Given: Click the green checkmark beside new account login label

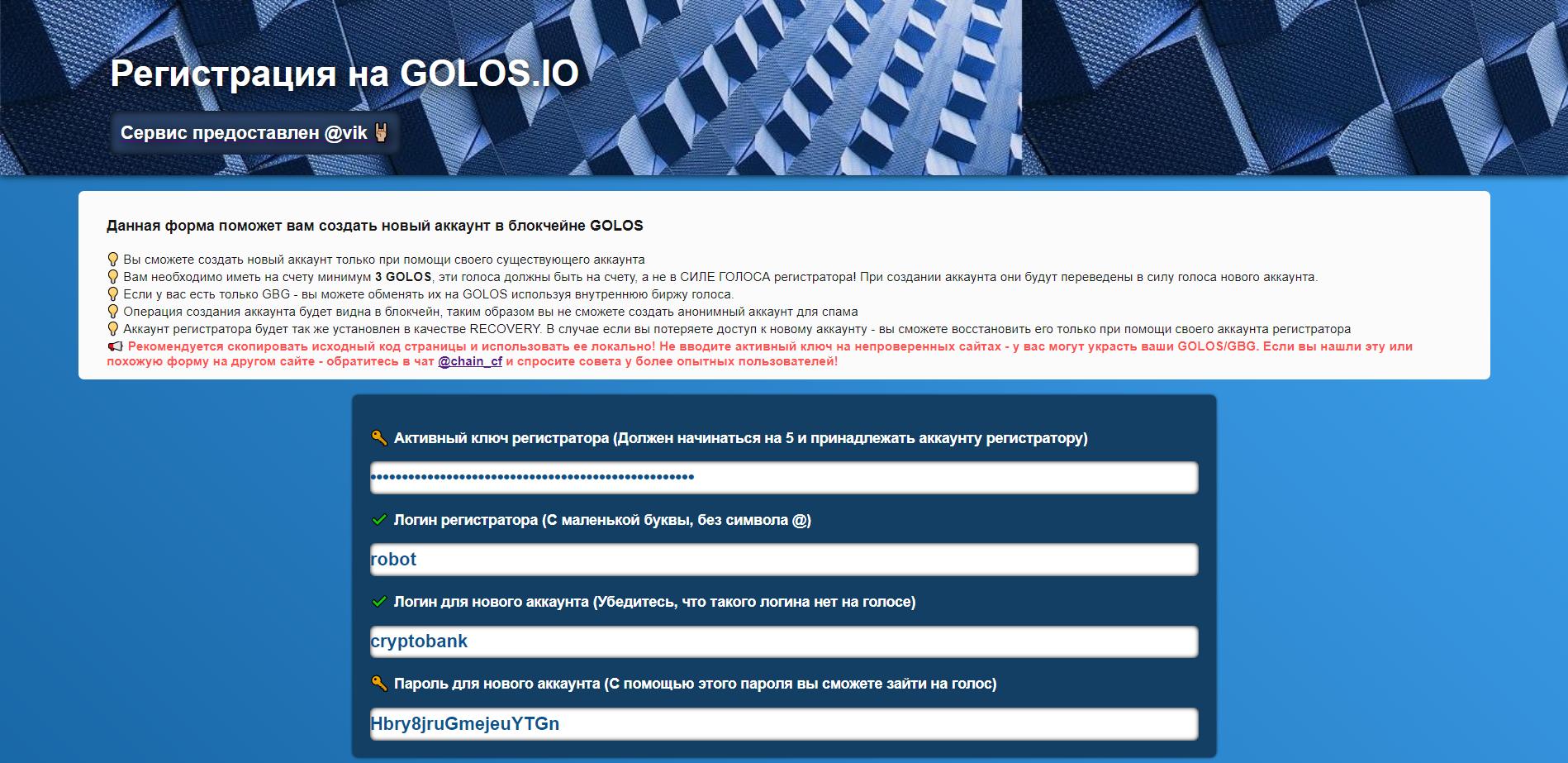Looking at the screenshot, I should pyautogui.click(x=379, y=602).
